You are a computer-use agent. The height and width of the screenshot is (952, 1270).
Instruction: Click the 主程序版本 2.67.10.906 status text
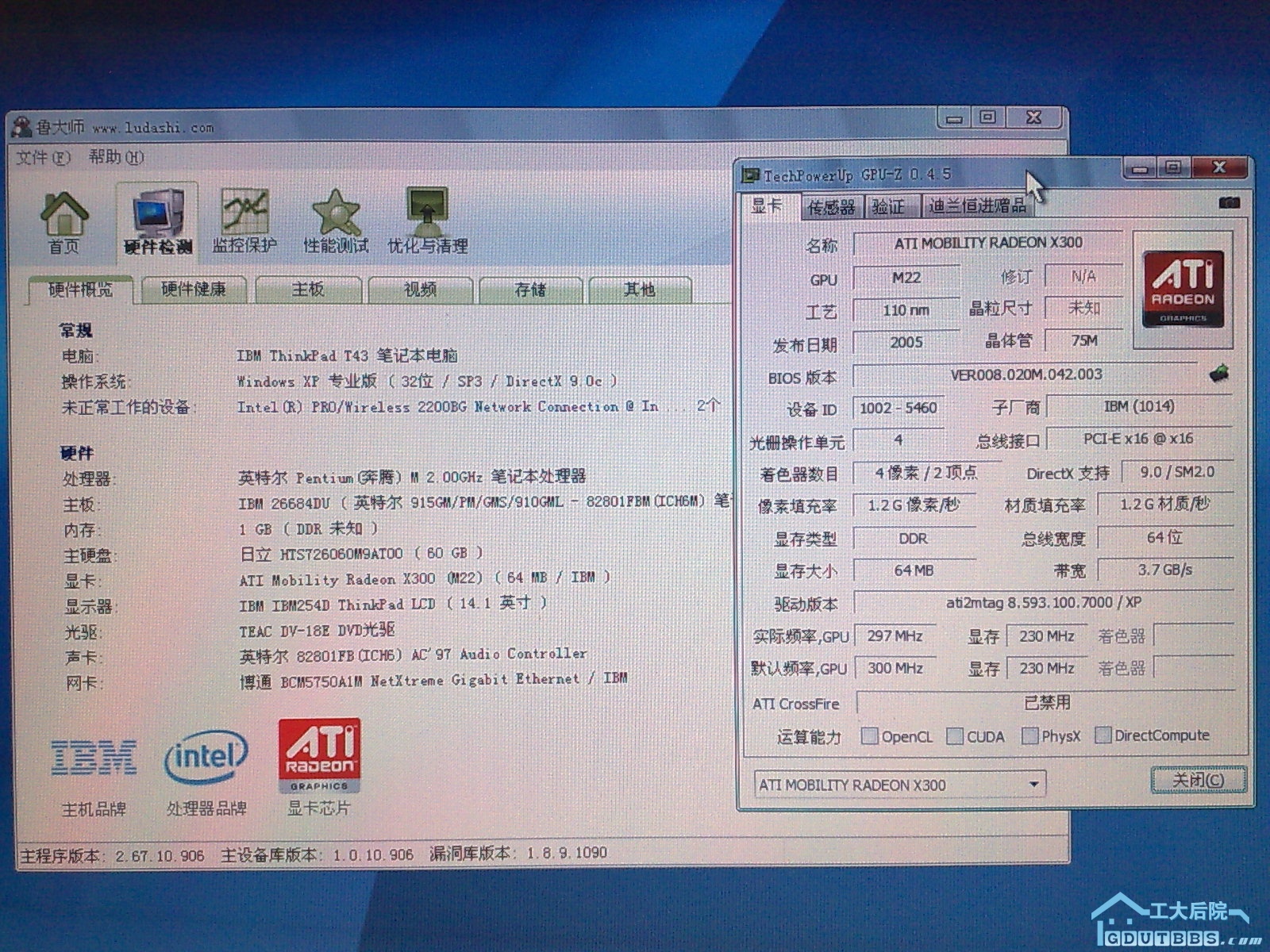(x=113, y=856)
